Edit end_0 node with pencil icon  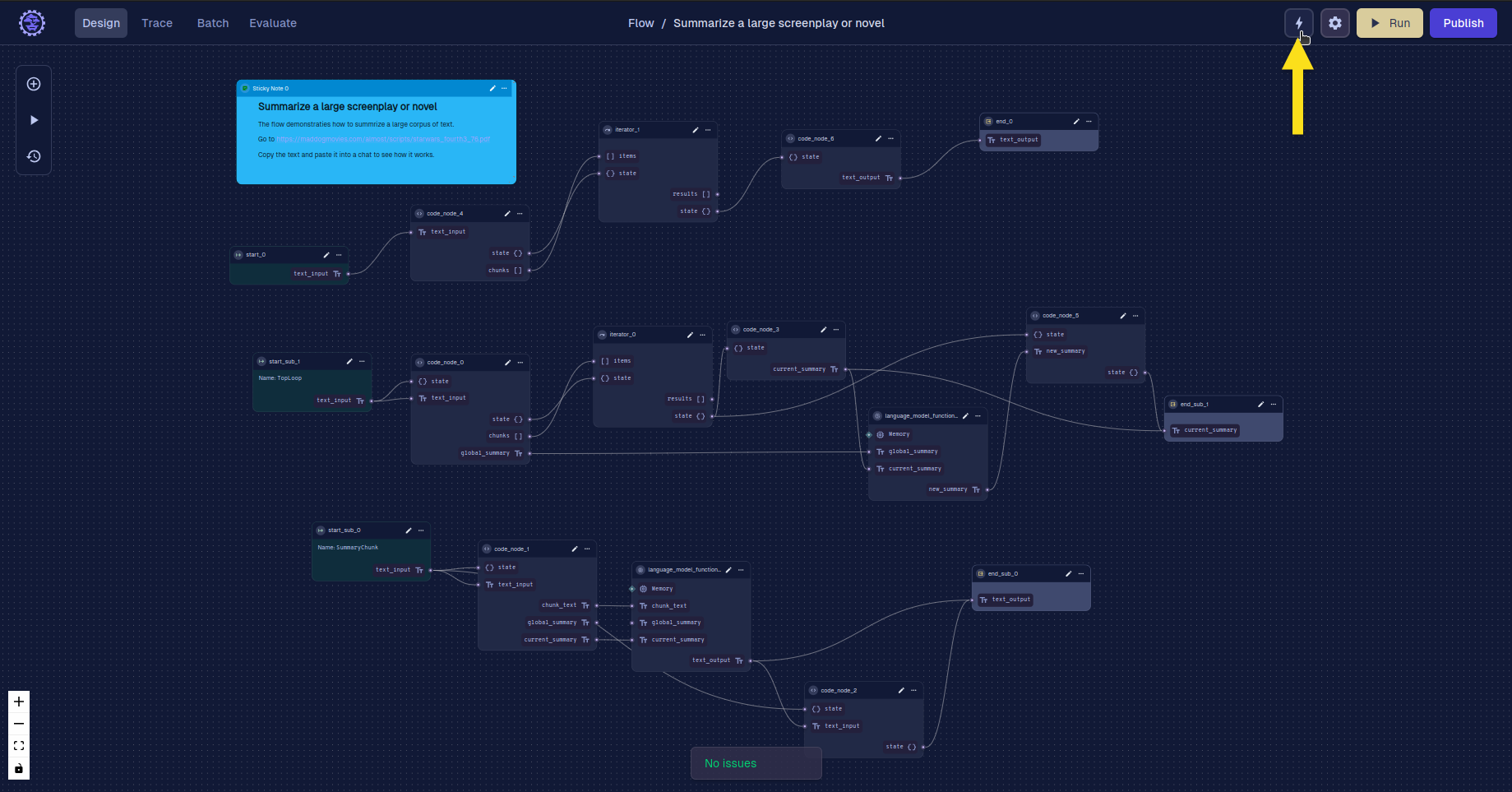[x=1076, y=122]
